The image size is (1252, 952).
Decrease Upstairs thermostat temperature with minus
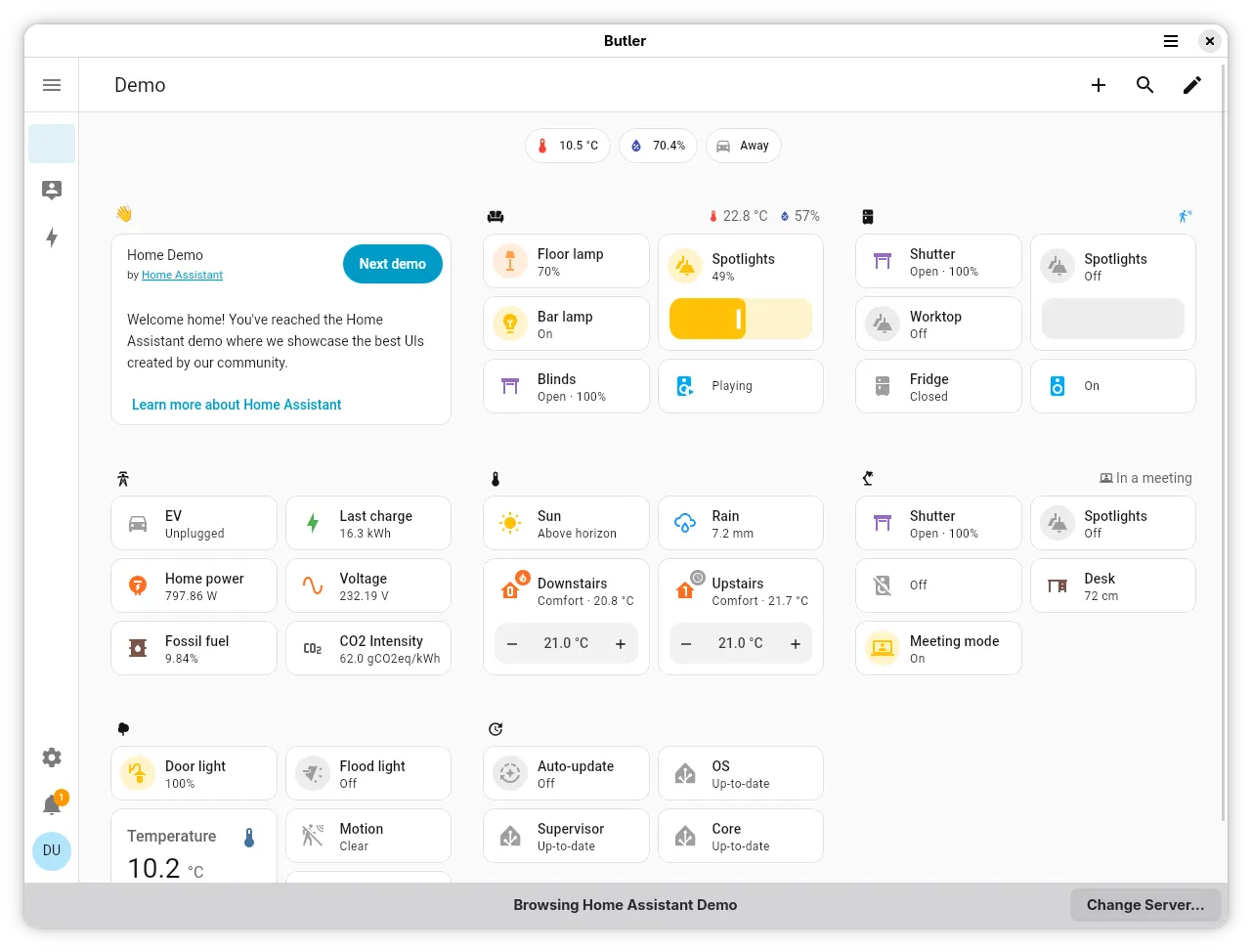(686, 643)
